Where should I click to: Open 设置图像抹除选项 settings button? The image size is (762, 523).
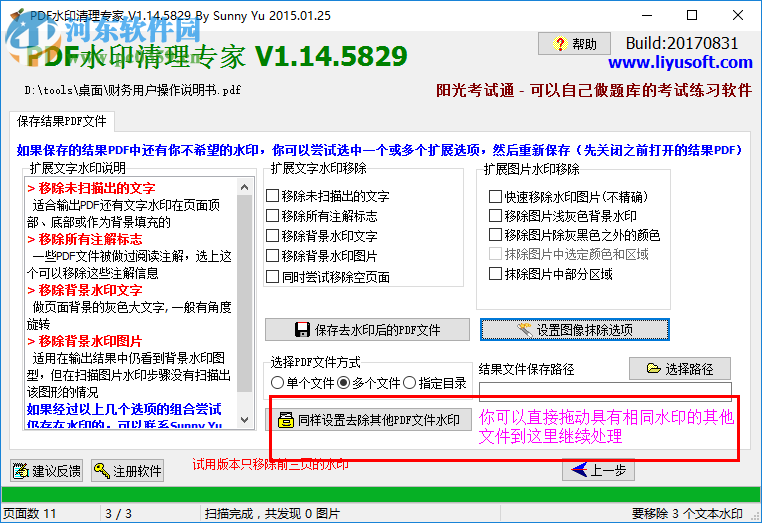574,330
